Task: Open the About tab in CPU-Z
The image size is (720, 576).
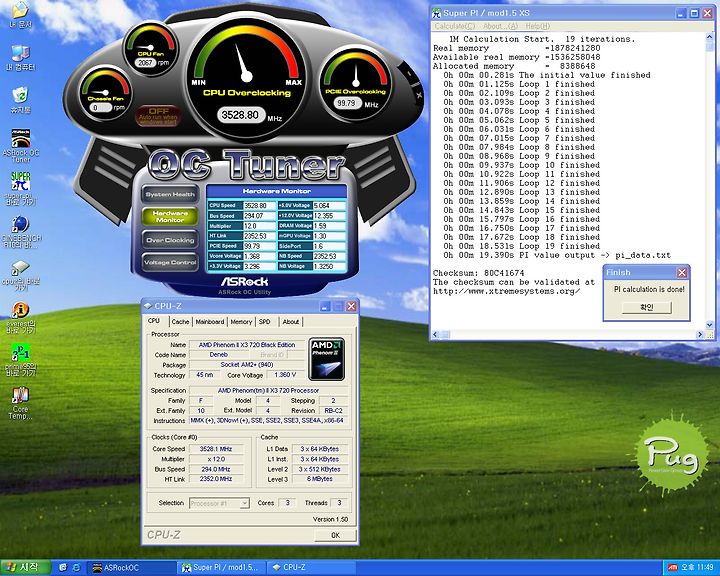Action: click(x=291, y=322)
